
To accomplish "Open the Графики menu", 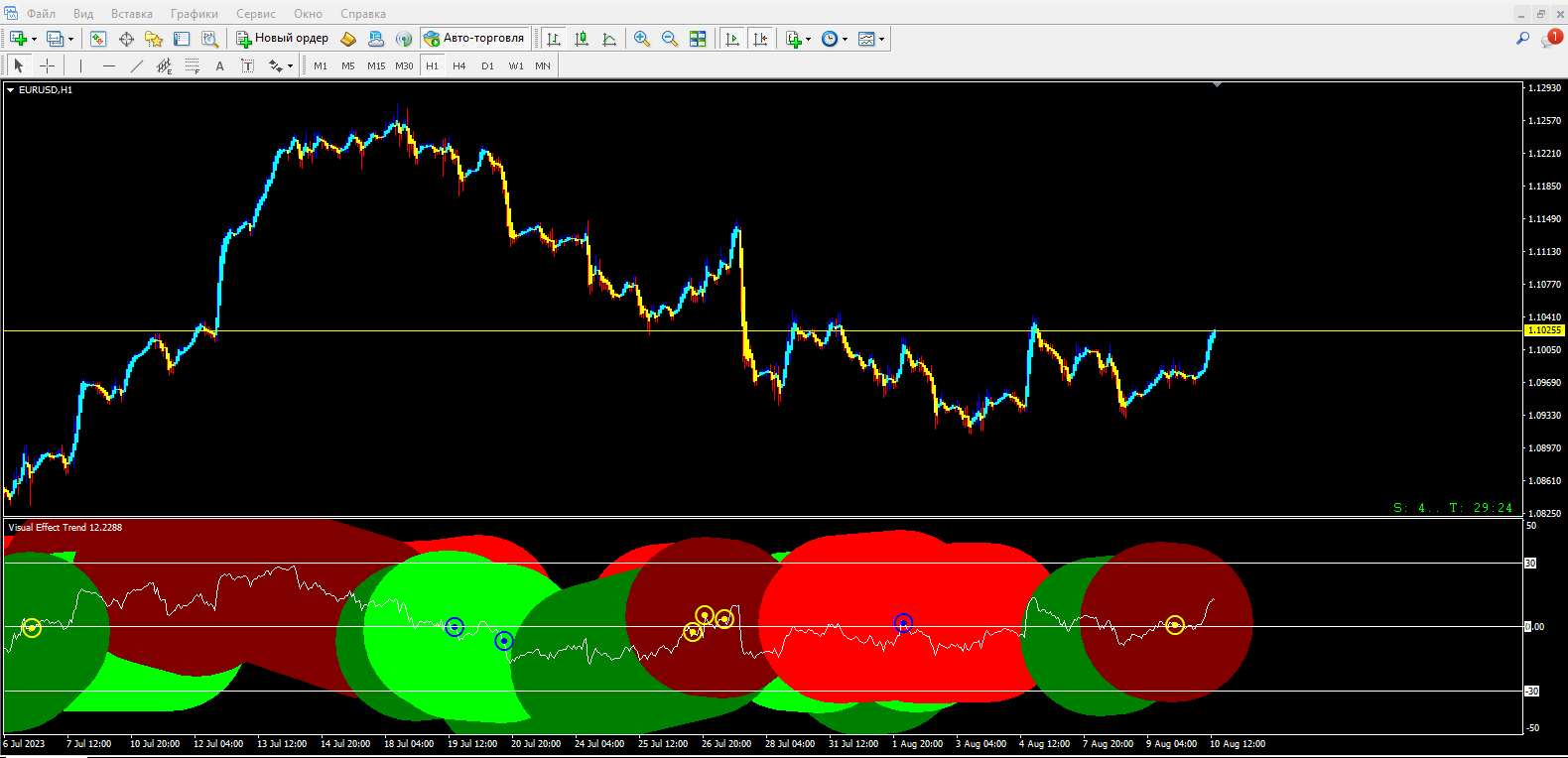I will (194, 14).
